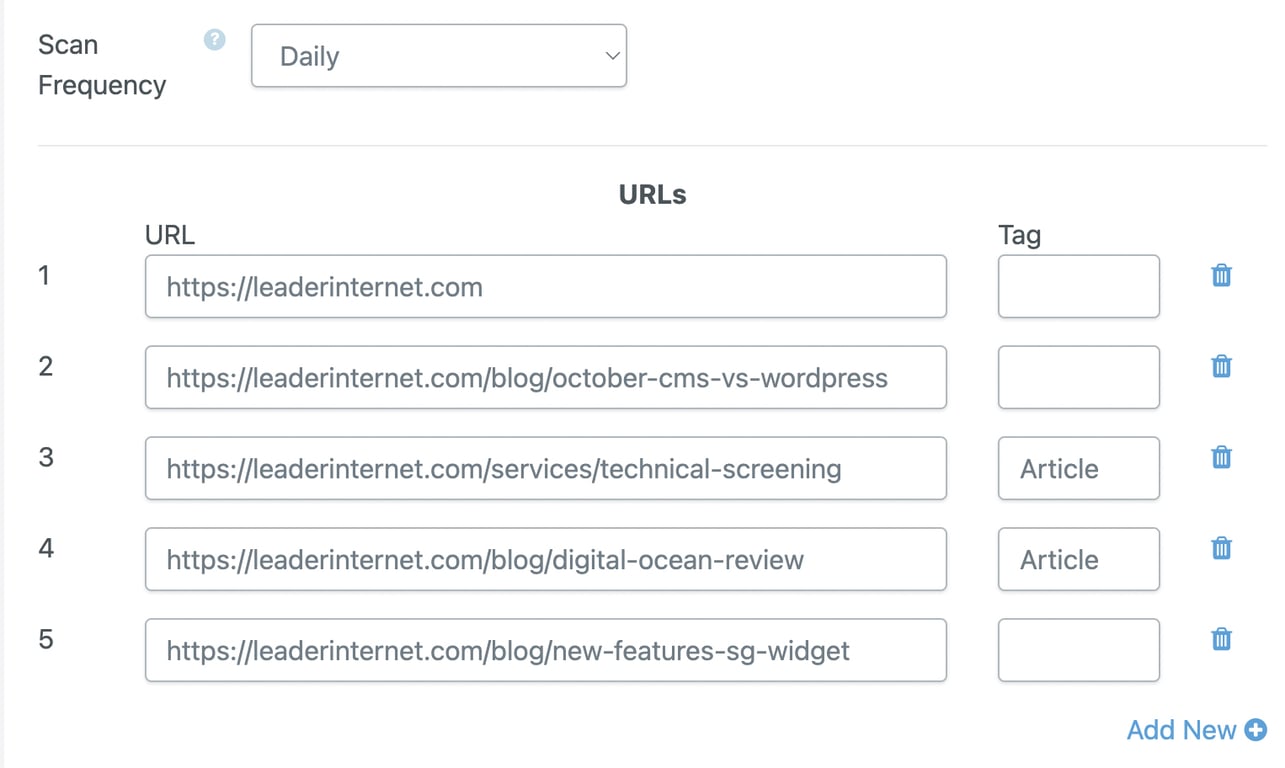
Task: Trash the digital-ocean-review URL row
Action: click(1221, 549)
